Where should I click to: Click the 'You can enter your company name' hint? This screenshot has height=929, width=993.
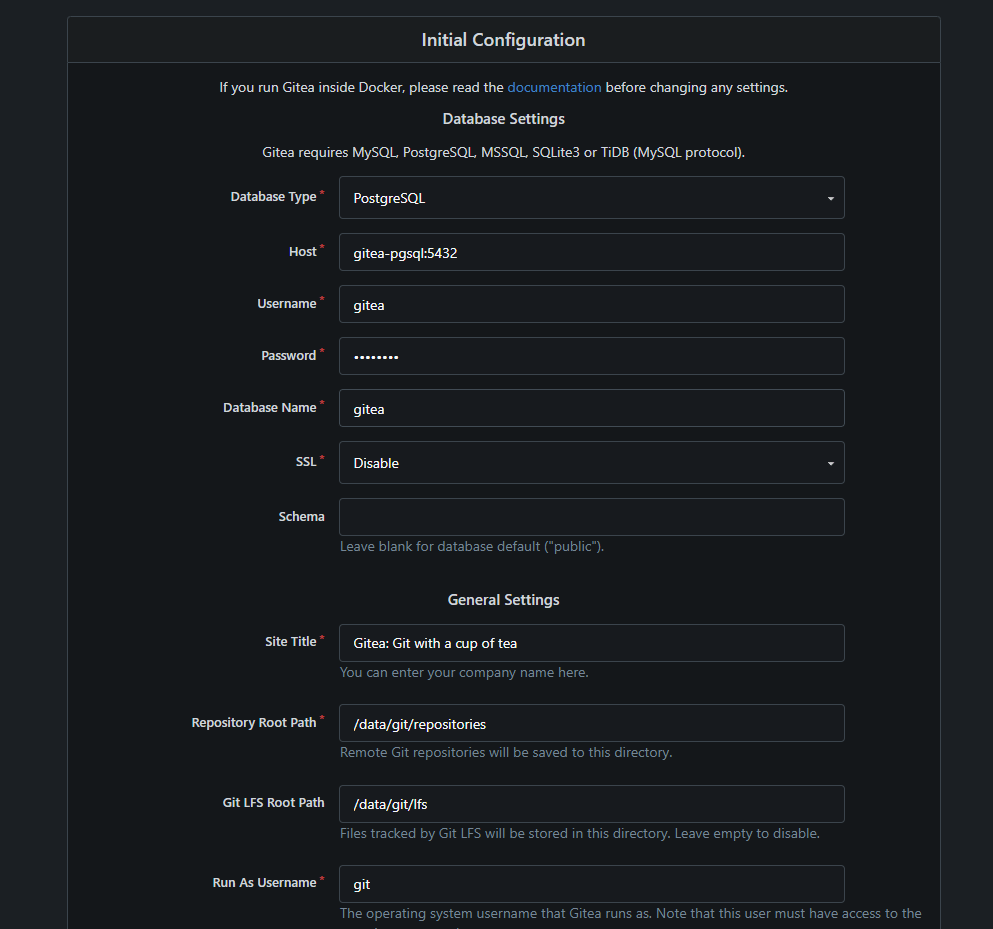[x=464, y=673]
